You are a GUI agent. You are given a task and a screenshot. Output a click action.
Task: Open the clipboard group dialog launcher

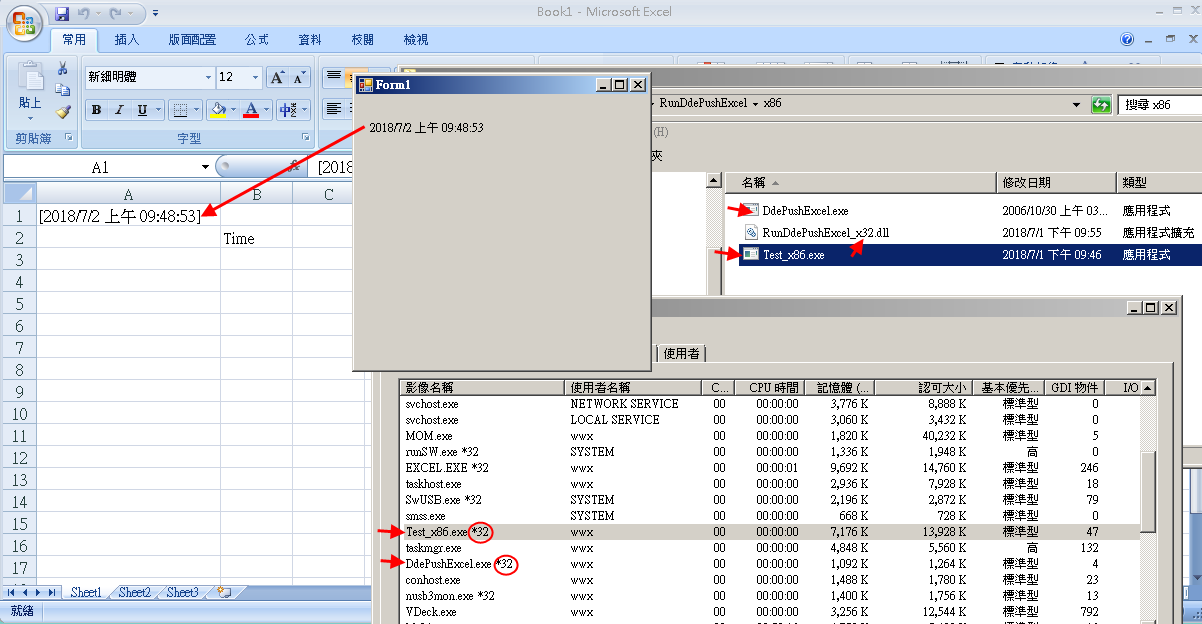[69, 138]
